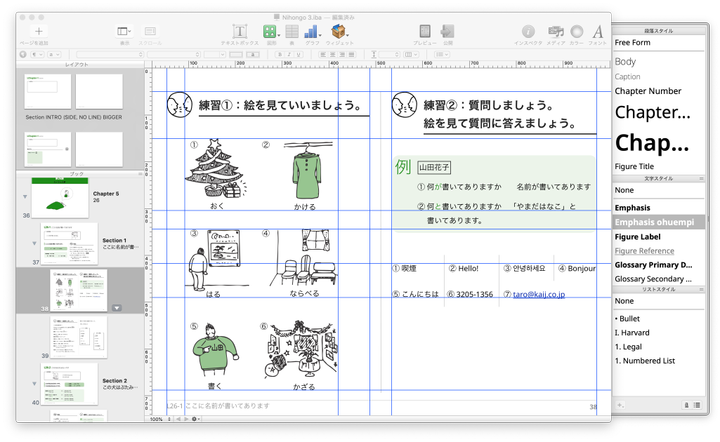Open page 38 thumbnail dropdown arrow
This screenshot has height=442, width=720.
click(x=117, y=308)
